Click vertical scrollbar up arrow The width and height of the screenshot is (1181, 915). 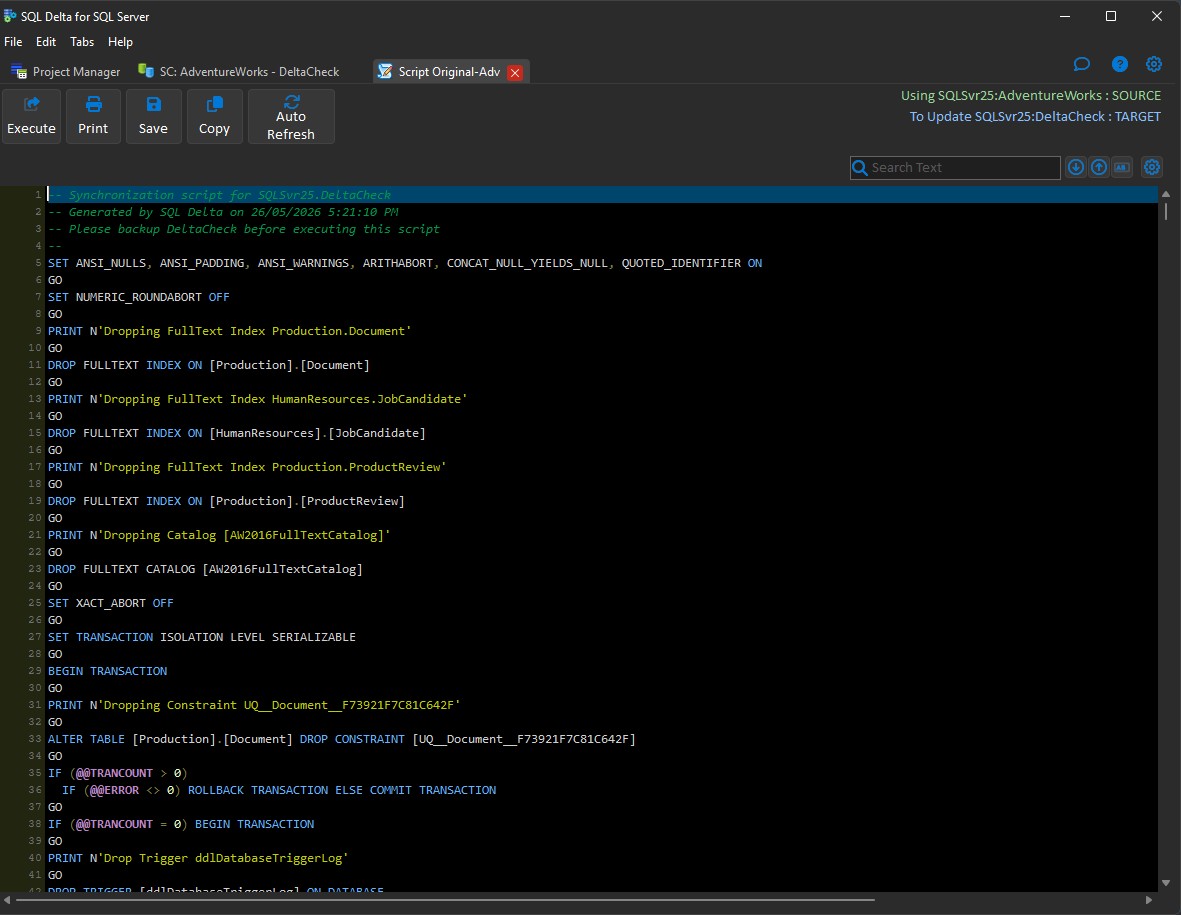[1166, 194]
